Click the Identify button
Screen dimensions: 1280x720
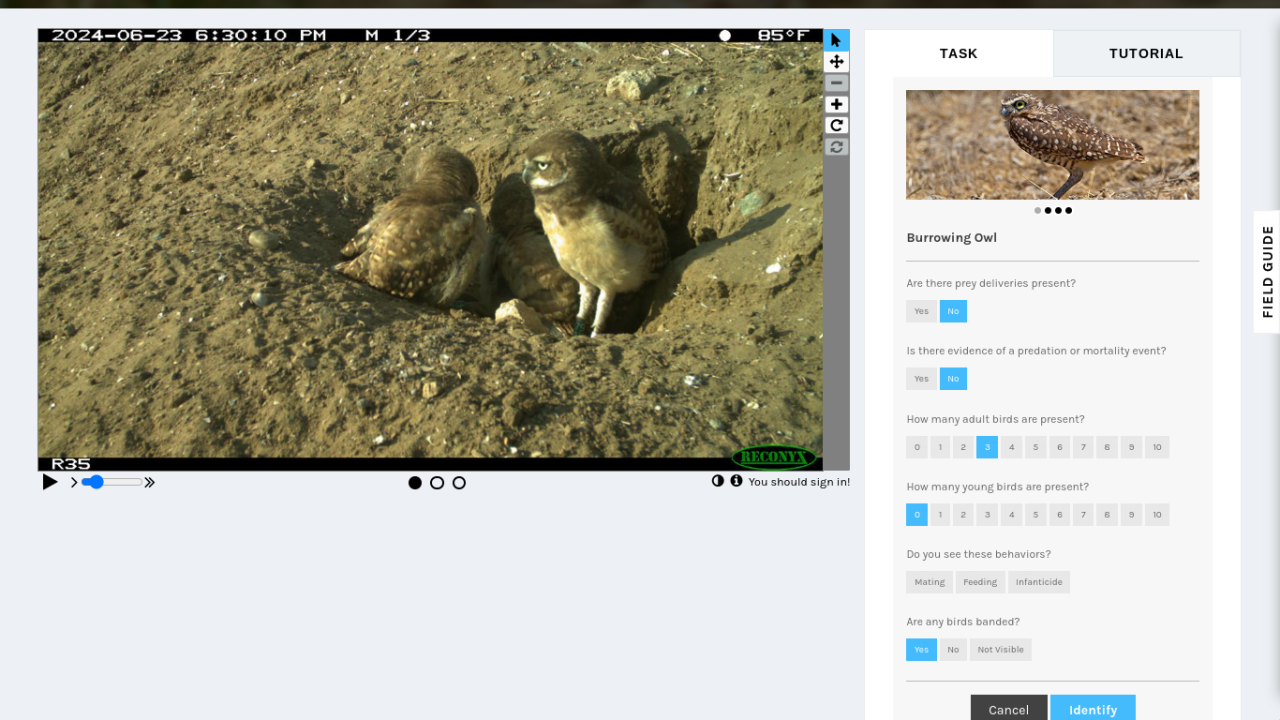tap(1093, 709)
